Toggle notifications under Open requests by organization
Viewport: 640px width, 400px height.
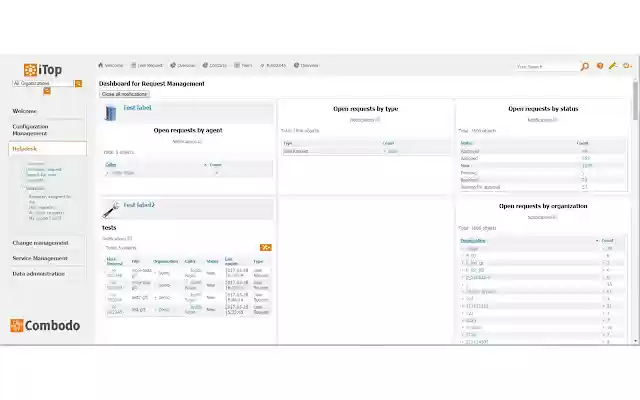pos(542,217)
